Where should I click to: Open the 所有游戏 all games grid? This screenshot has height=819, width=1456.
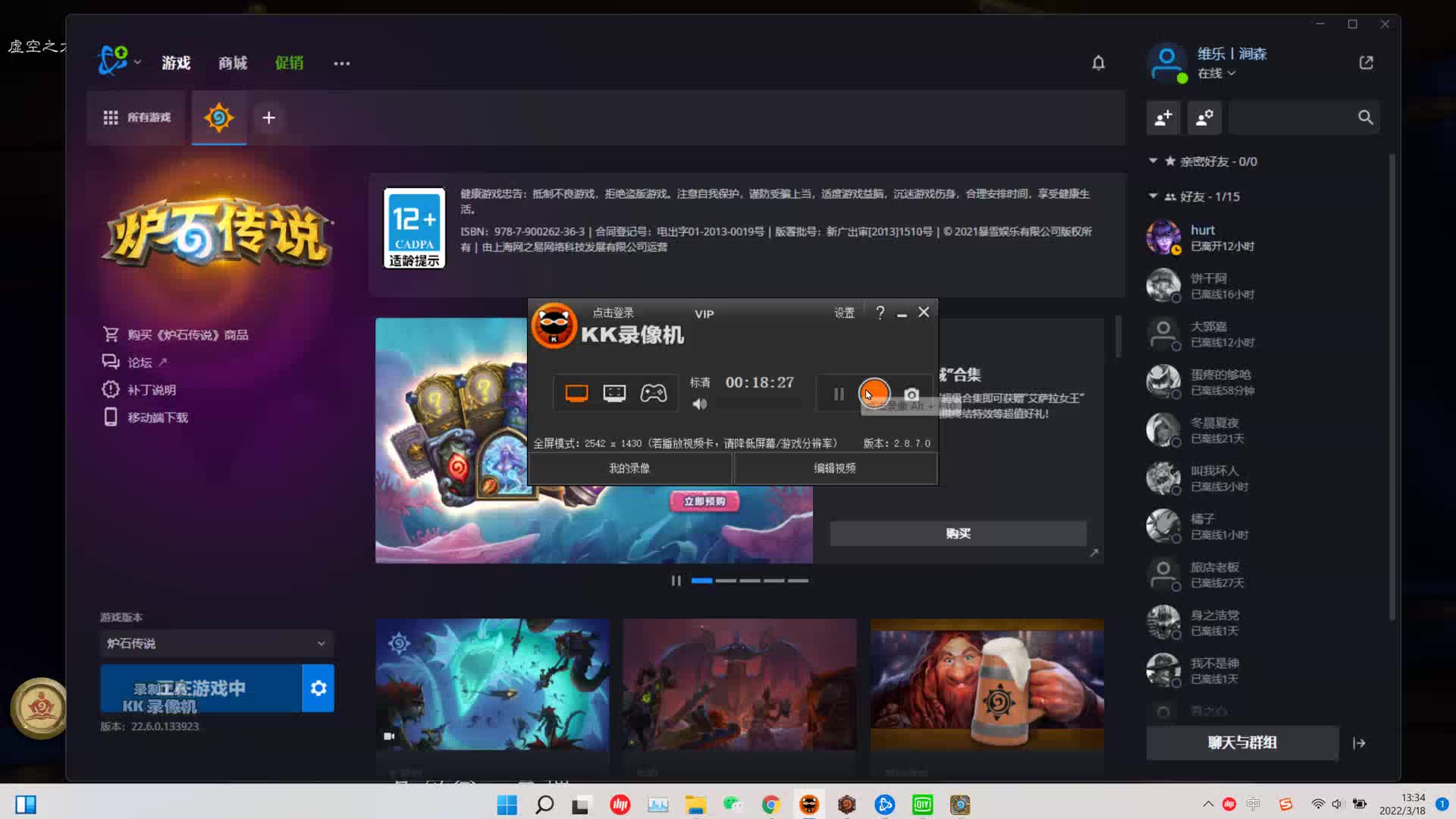[136, 118]
